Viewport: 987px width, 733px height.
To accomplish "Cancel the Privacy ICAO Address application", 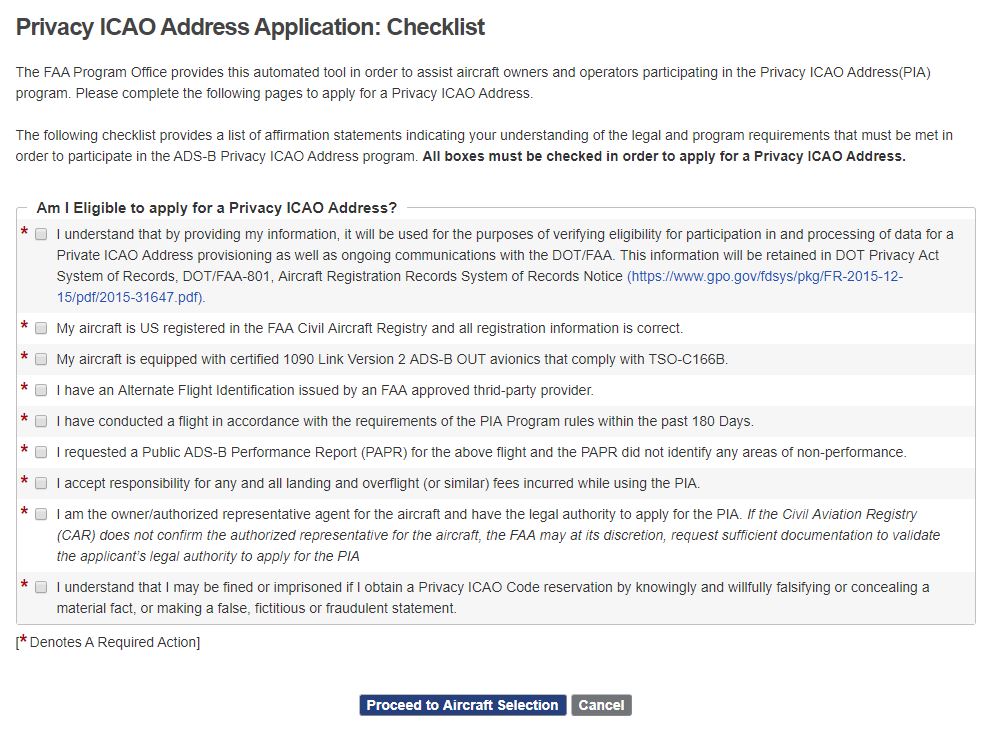I will point(601,705).
